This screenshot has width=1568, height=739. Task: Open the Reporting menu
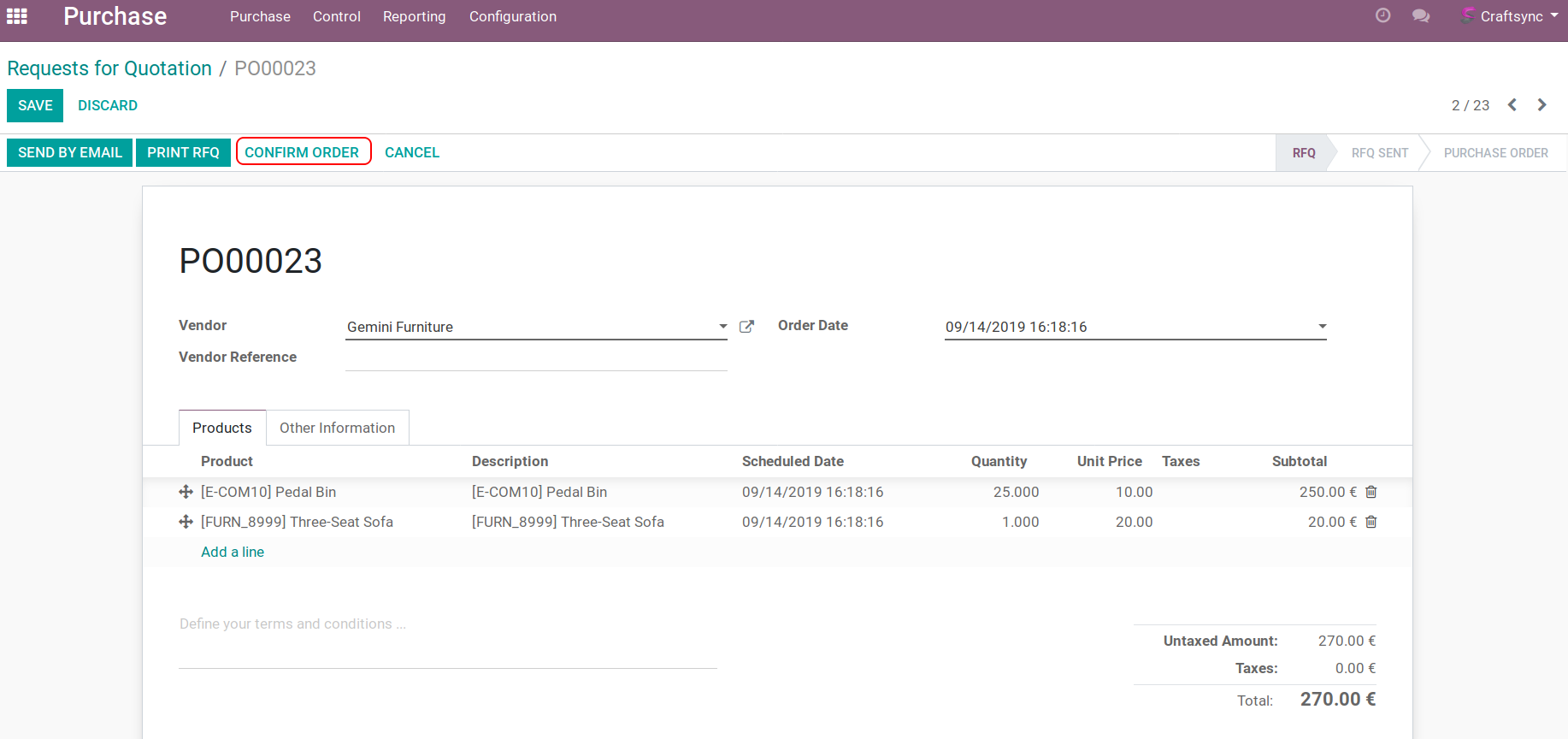(x=414, y=16)
